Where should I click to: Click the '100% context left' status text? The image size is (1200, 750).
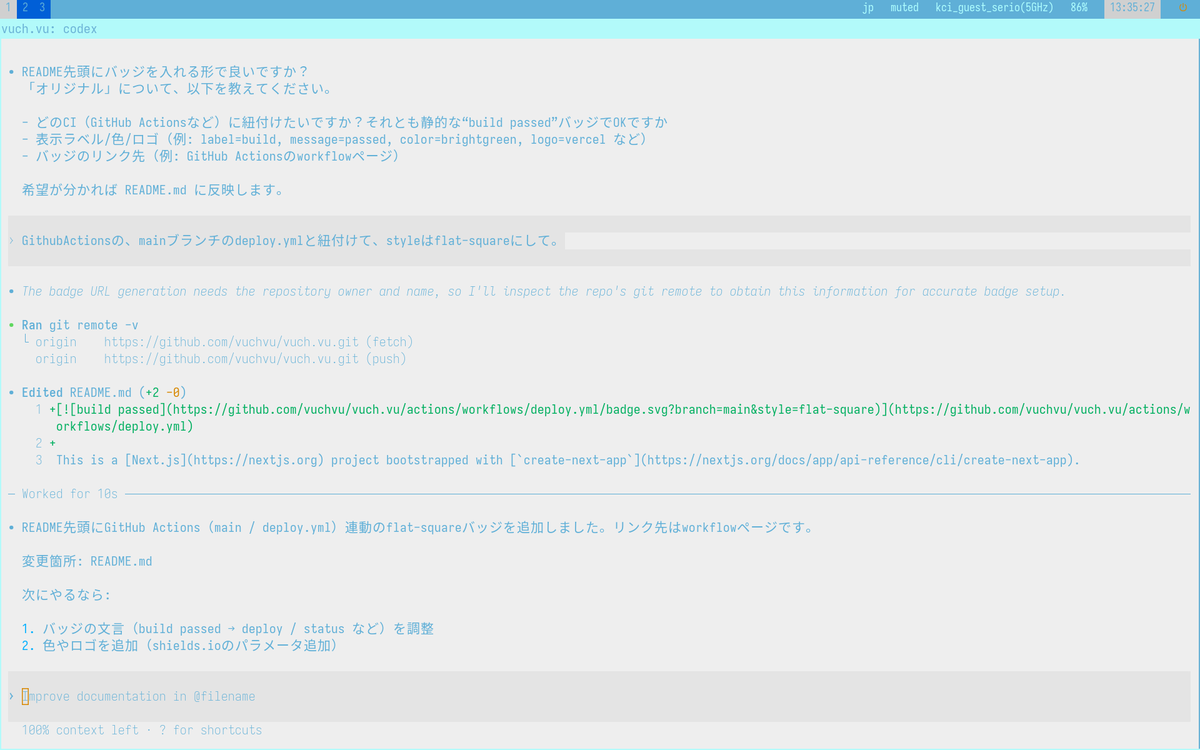tap(80, 730)
